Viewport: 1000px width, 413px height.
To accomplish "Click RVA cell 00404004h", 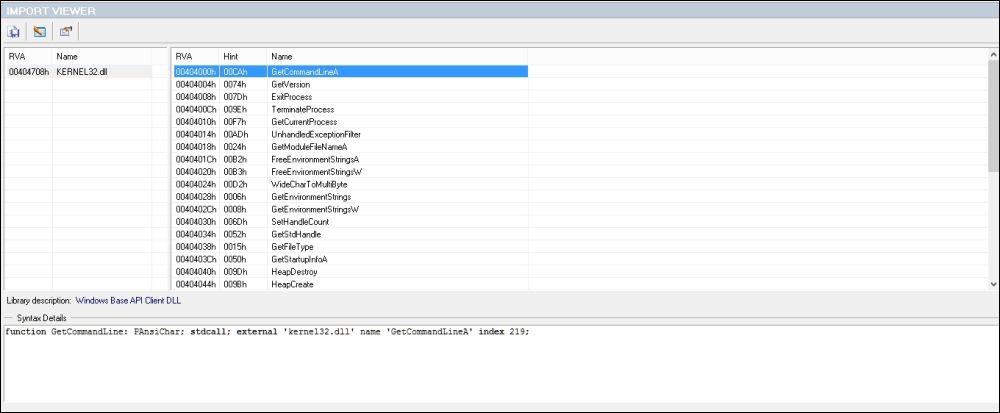I will tap(196, 84).
